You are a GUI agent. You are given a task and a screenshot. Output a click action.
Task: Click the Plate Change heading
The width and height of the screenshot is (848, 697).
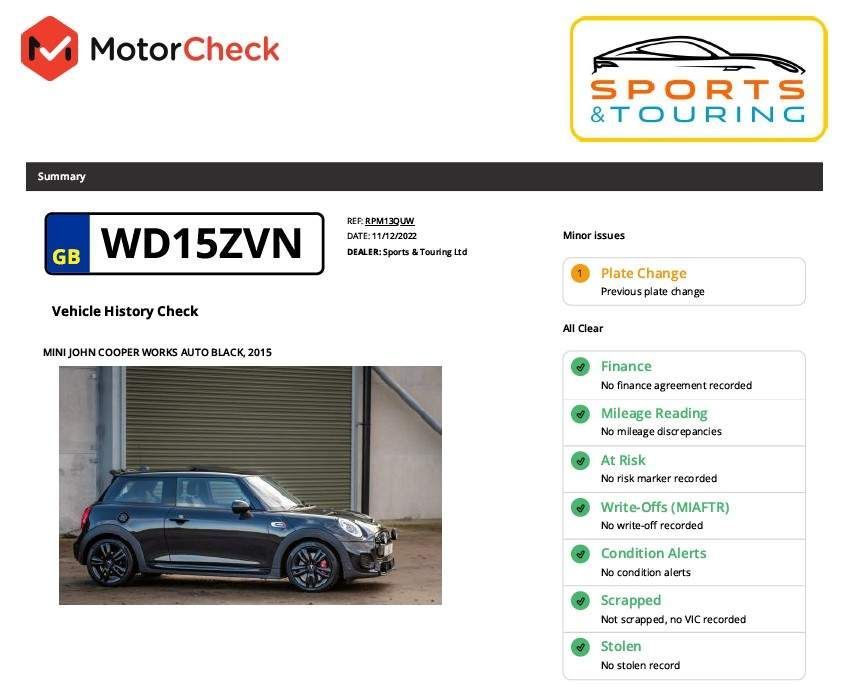(x=644, y=273)
